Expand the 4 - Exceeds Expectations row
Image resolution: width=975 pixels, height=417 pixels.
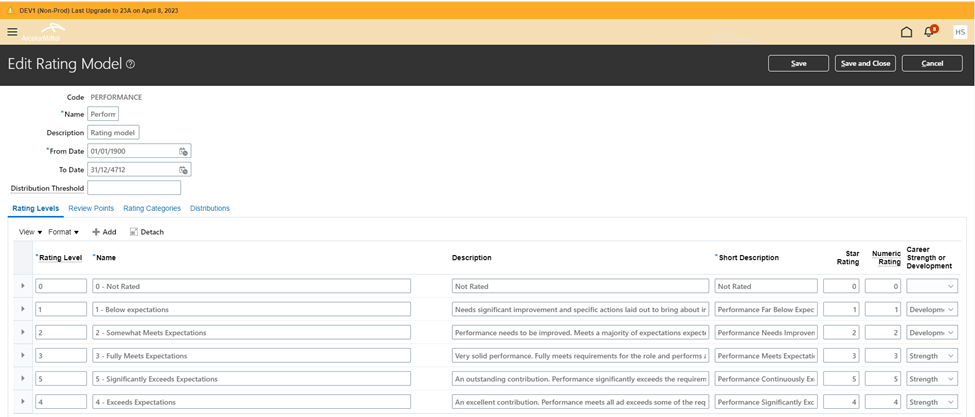click(23, 401)
